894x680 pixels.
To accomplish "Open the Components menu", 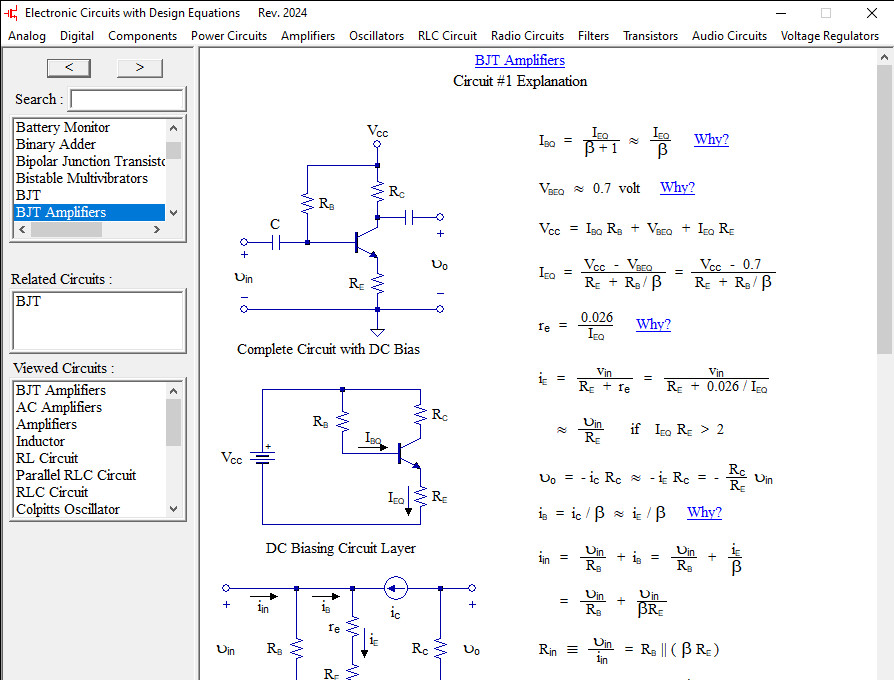I will [x=143, y=36].
